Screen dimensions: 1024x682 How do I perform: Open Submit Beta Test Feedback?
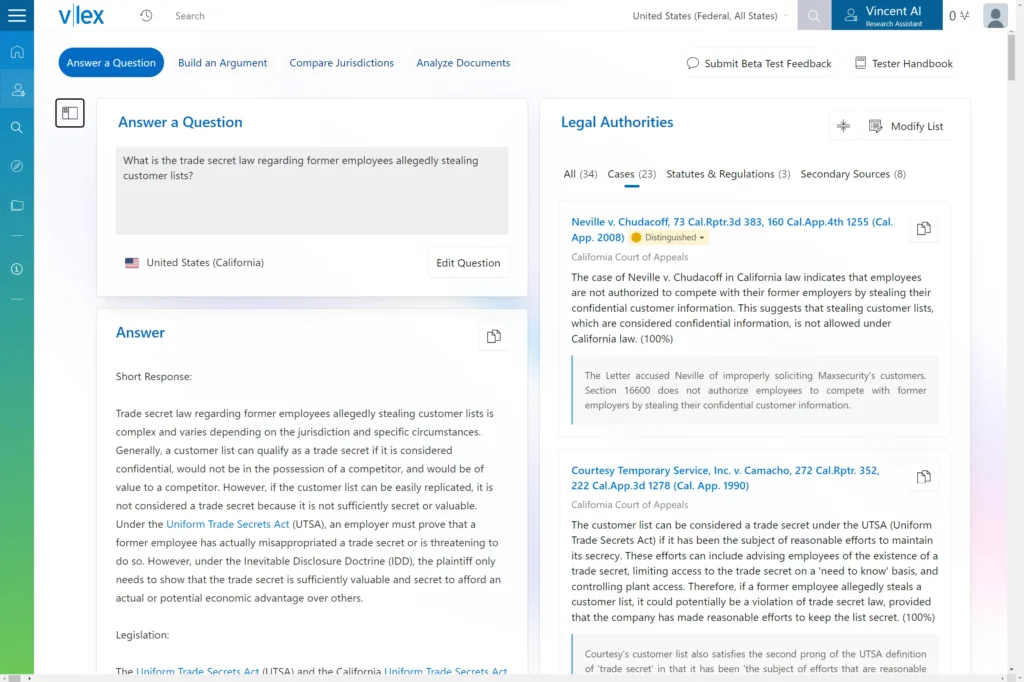(x=759, y=63)
